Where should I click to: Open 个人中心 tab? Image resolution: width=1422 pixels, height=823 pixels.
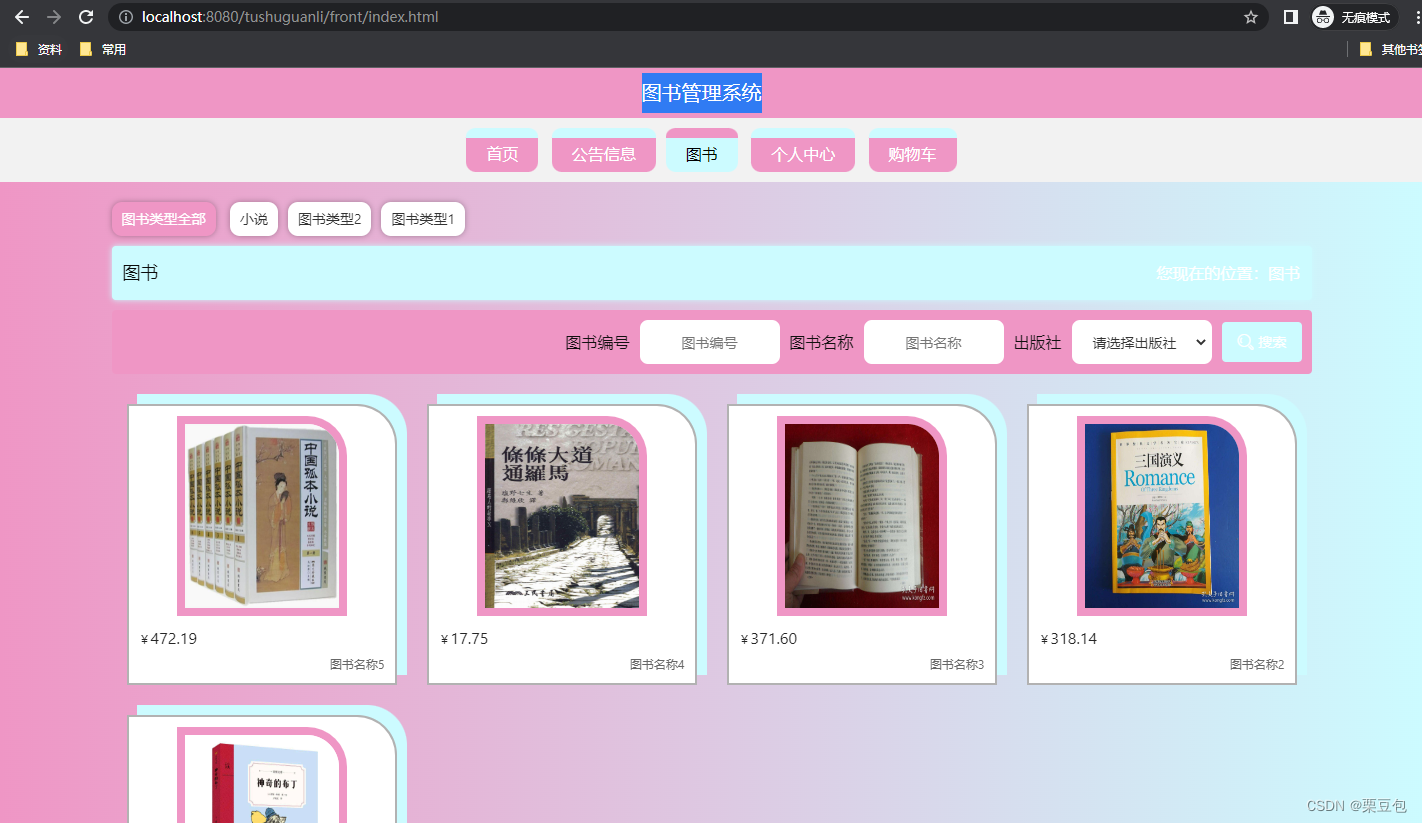pos(803,150)
